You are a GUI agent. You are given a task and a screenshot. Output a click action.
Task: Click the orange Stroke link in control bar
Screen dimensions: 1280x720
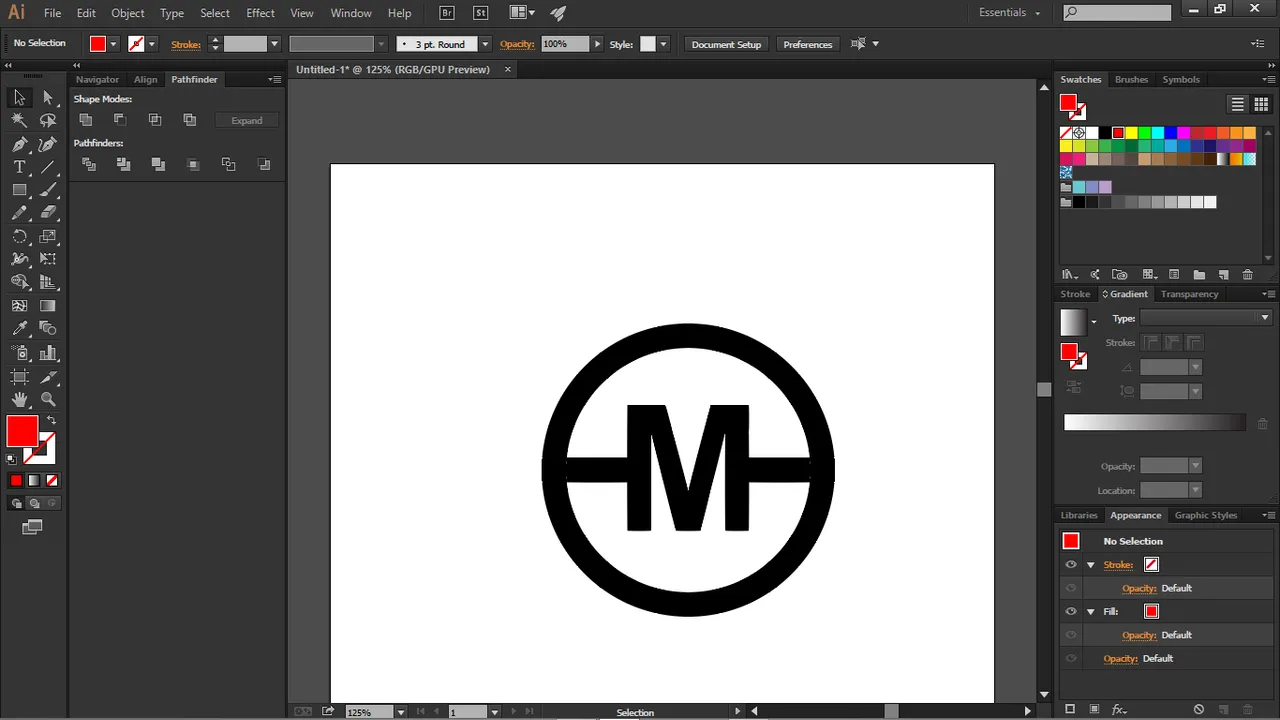click(x=186, y=44)
